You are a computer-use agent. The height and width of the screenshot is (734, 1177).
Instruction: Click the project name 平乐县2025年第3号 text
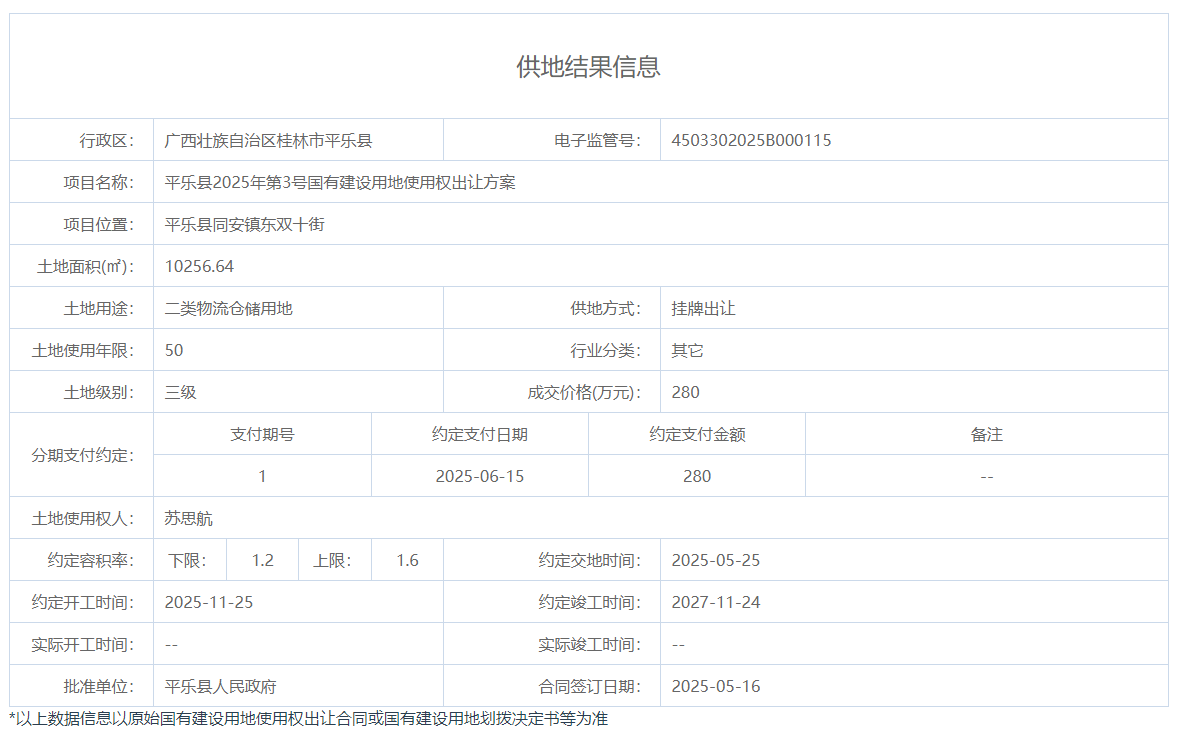[x=340, y=183]
